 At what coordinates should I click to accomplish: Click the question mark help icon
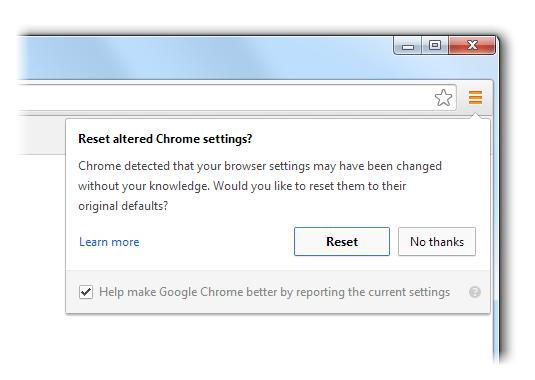pyautogui.click(x=475, y=292)
